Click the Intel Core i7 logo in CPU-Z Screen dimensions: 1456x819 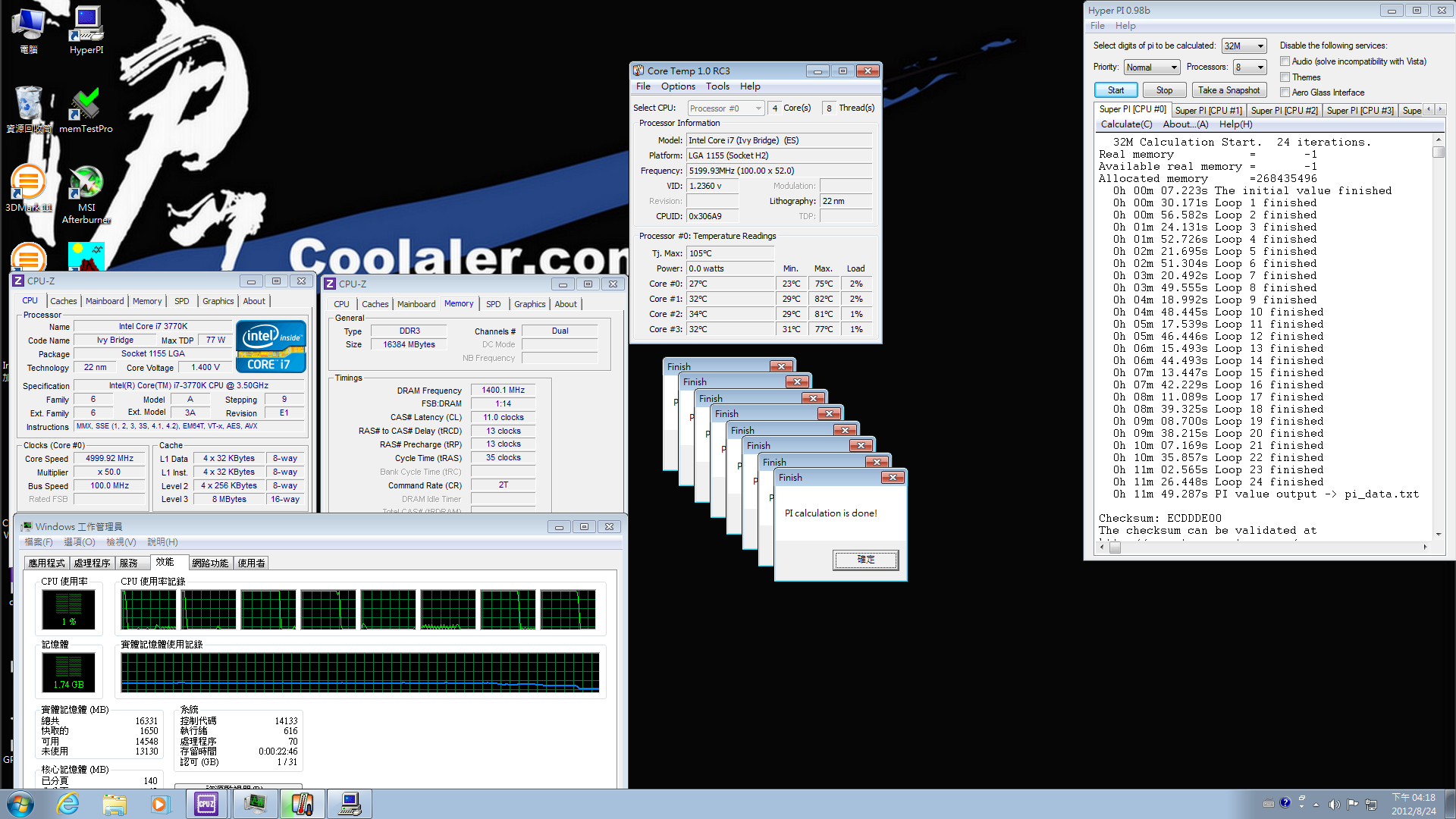(271, 346)
